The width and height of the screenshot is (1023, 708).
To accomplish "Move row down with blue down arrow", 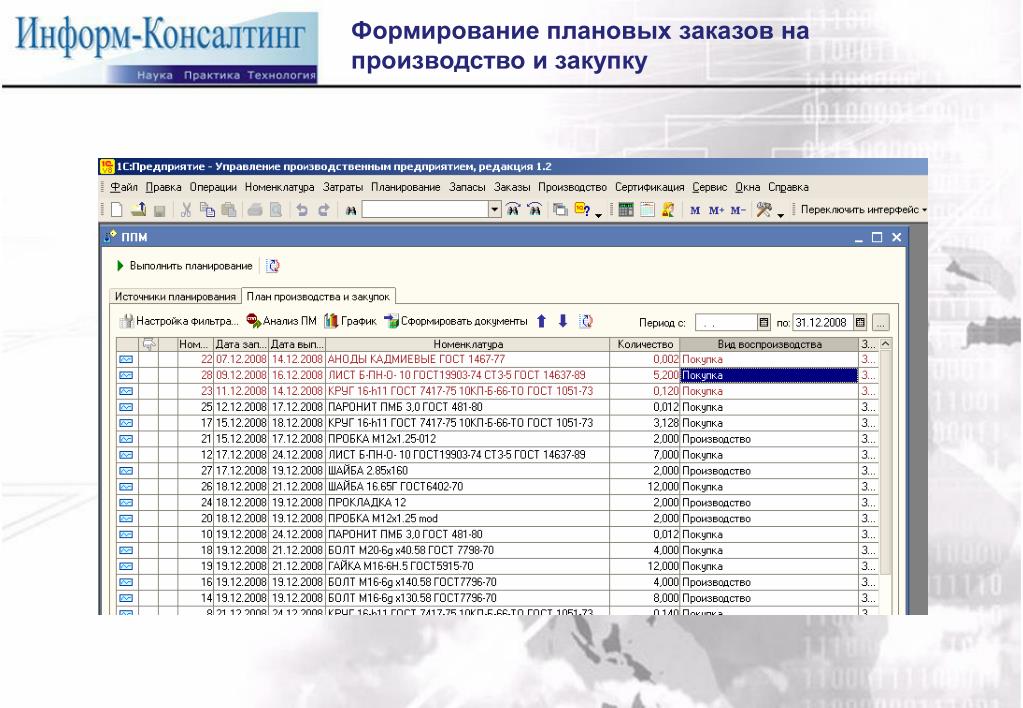I will point(563,321).
